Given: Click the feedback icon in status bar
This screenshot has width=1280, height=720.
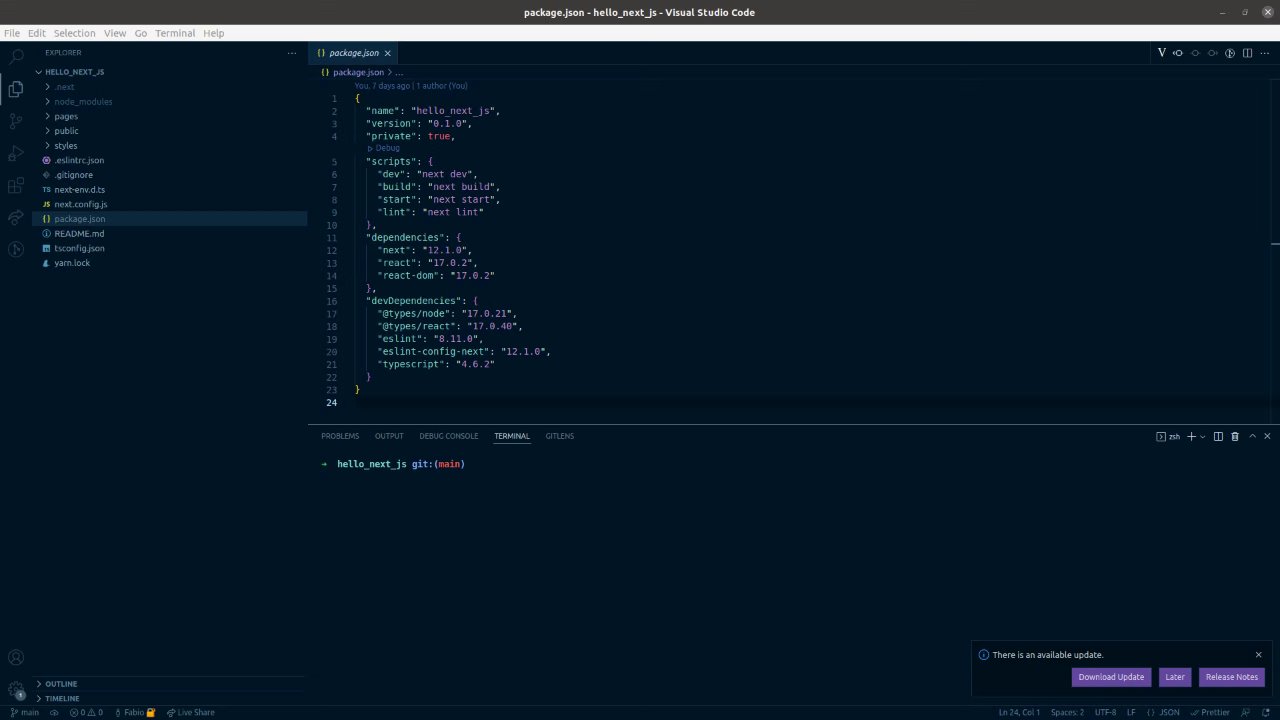Looking at the screenshot, I should click(1245, 713).
